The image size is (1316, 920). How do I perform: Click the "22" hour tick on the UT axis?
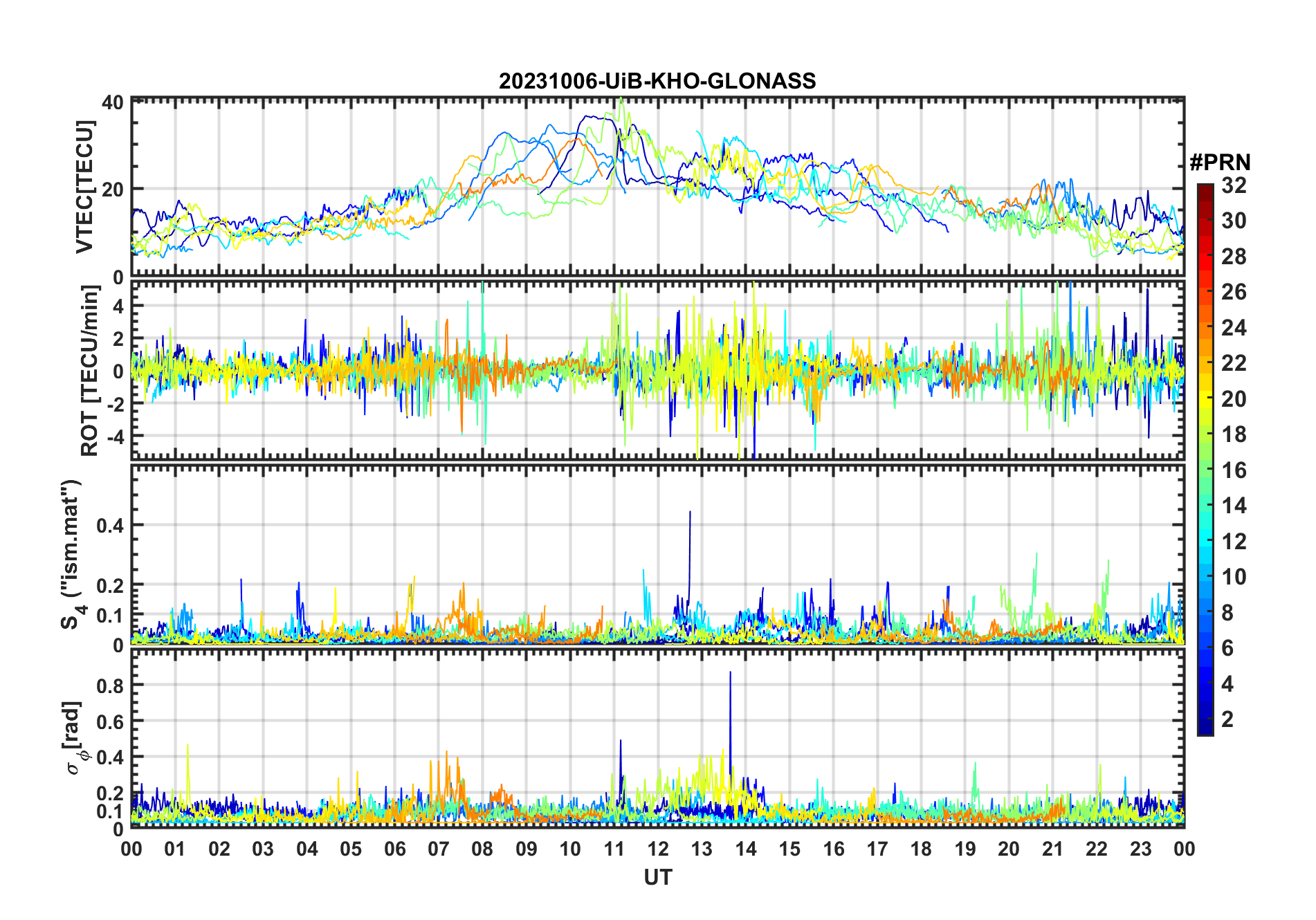(1096, 849)
